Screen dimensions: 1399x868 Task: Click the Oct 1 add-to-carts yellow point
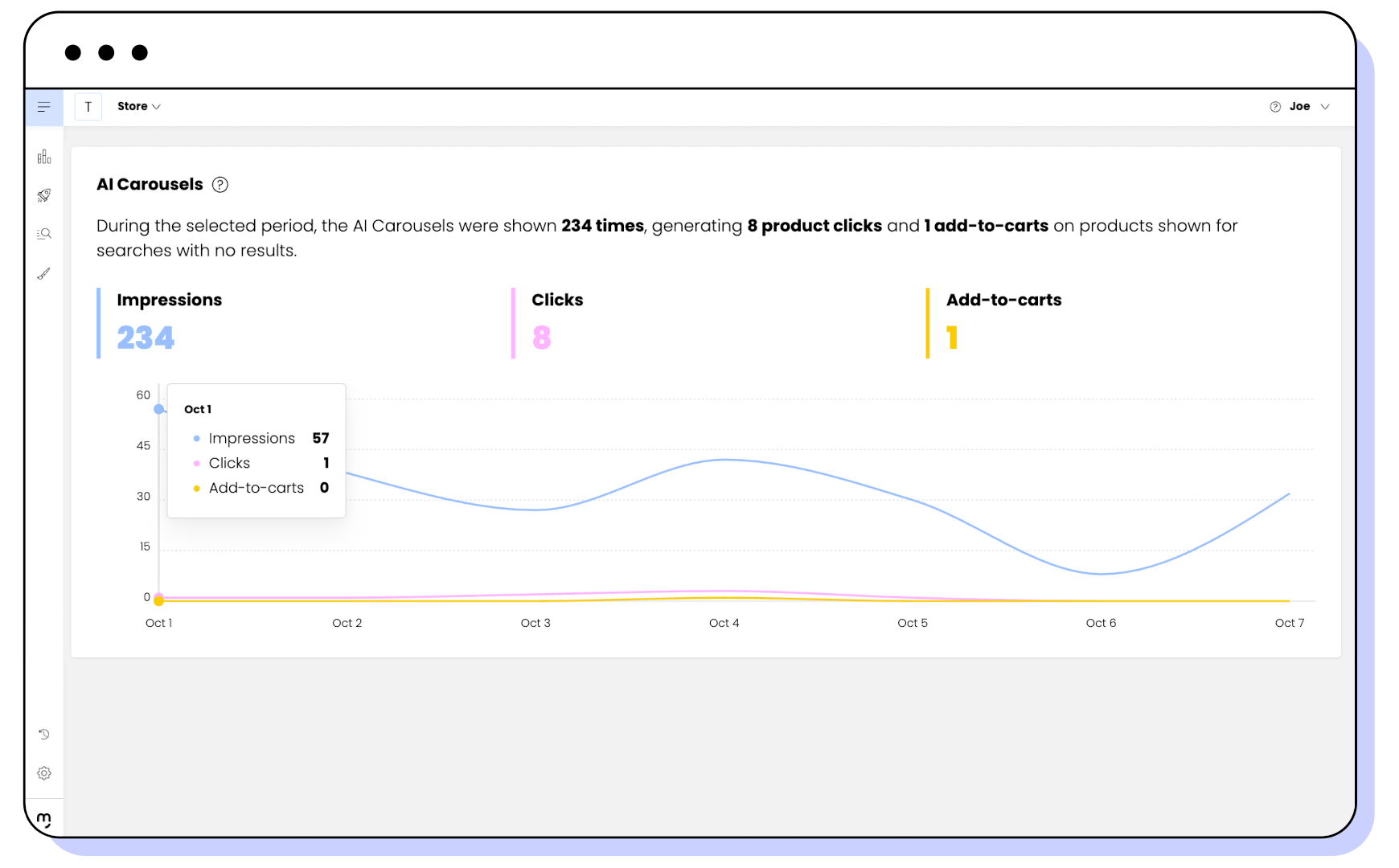click(x=159, y=601)
